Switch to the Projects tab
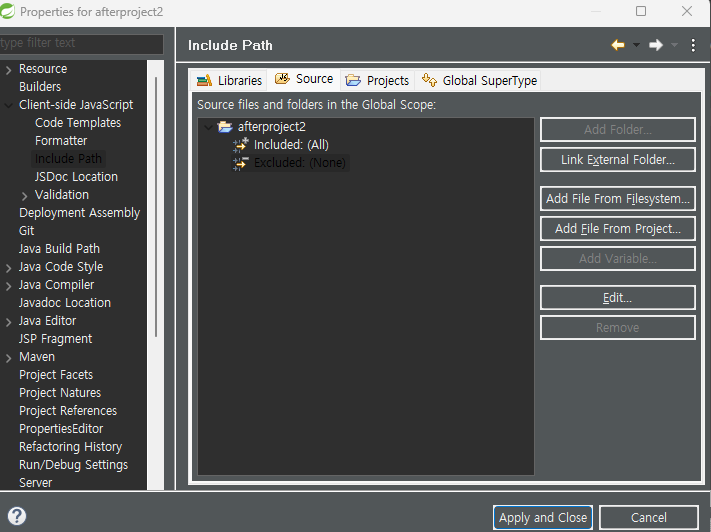This screenshot has height=532, width=711. coord(377,80)
